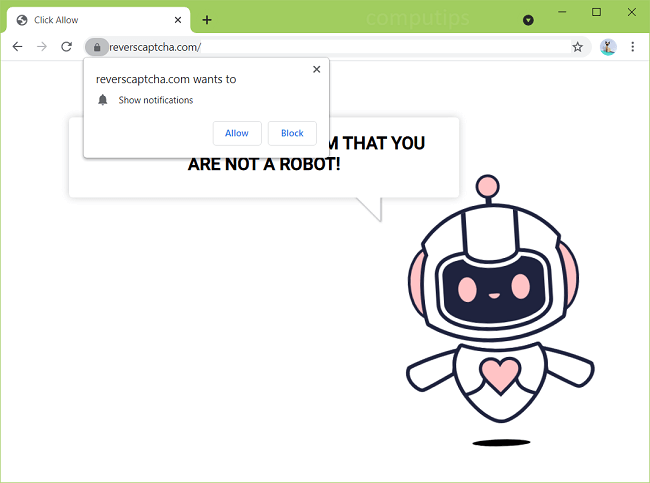Bookmark this page with the star icon
The height and width of the screenshot is (483, 650).
(x=577, y=47)
